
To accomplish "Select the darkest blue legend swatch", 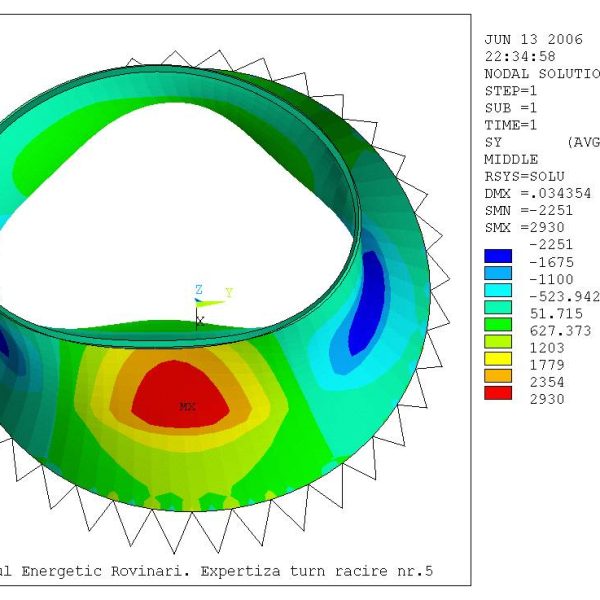I will tap(497, 255).
